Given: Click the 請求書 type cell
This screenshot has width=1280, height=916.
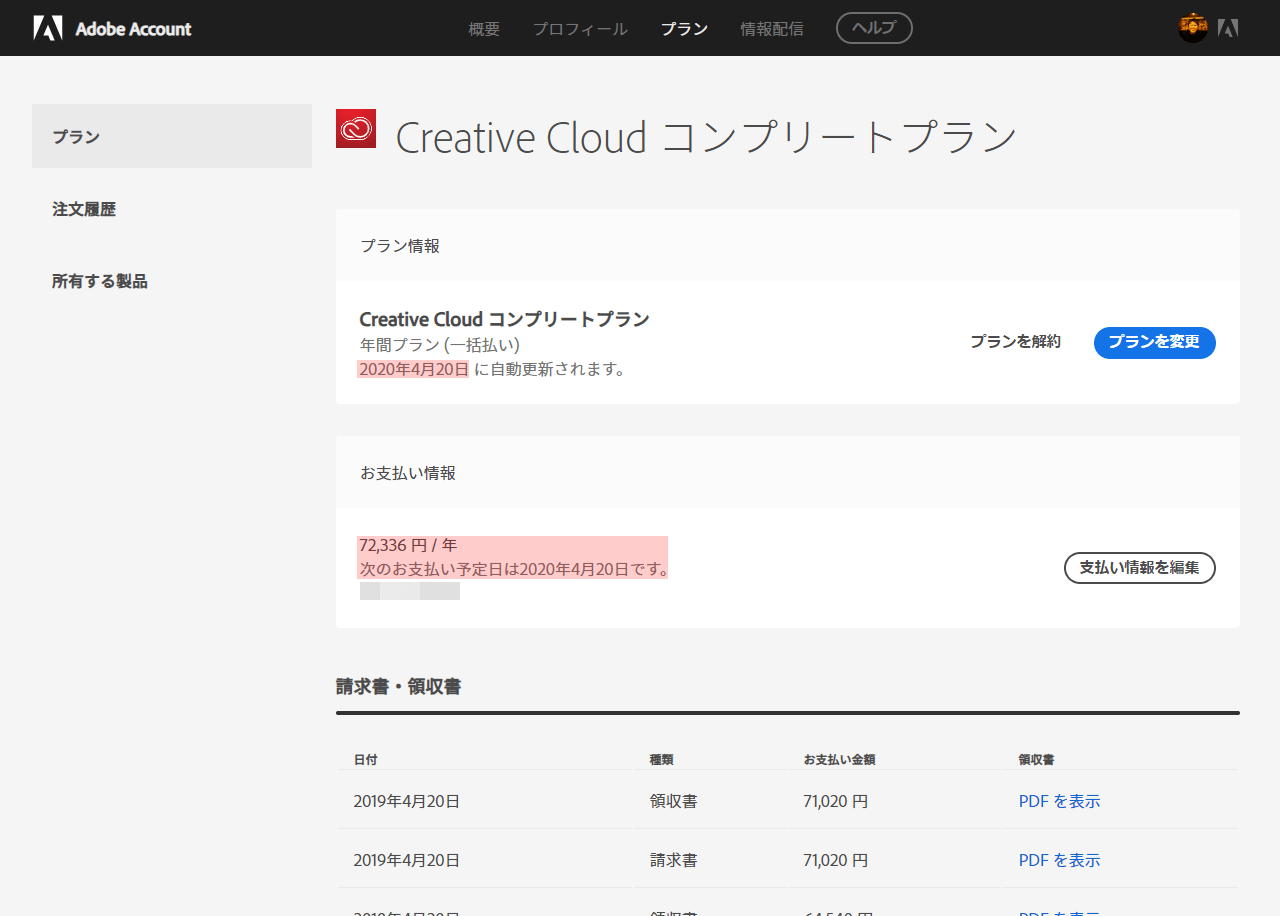Looking at the screenshot, I should [673, 860].
